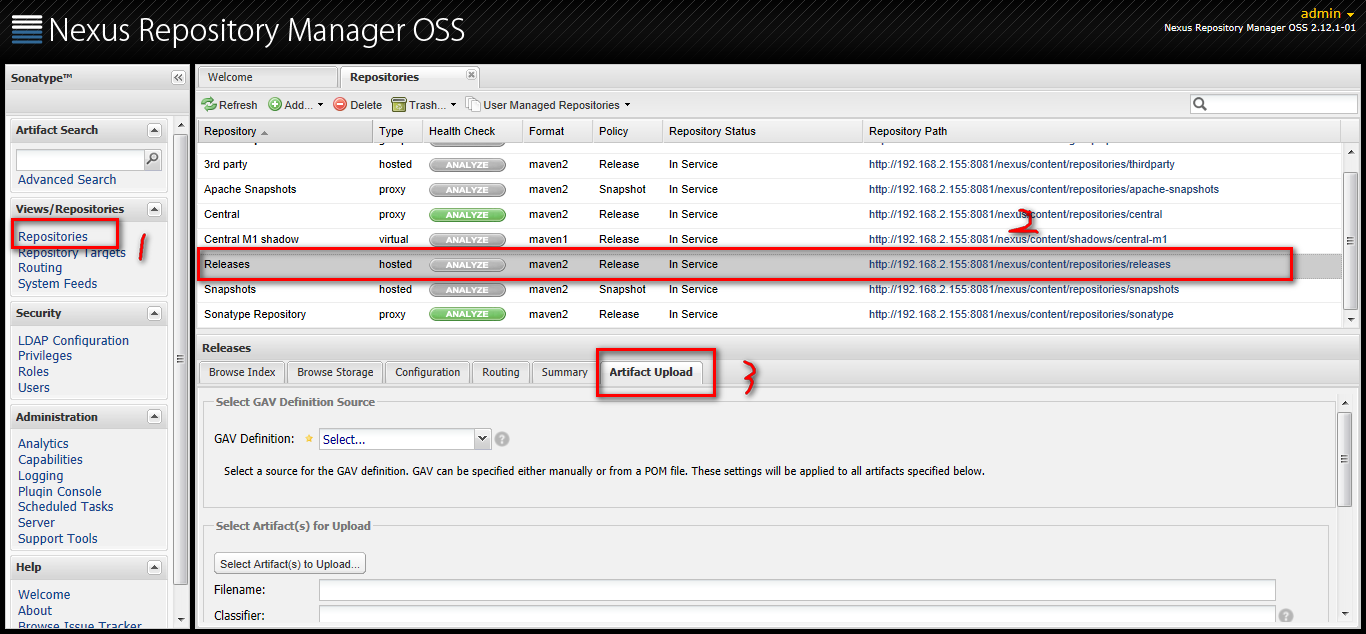Image resolution: width=1366 pixels, height=634 pixels.
Task: Open the releases repository path link
Action: (1019, 264)
